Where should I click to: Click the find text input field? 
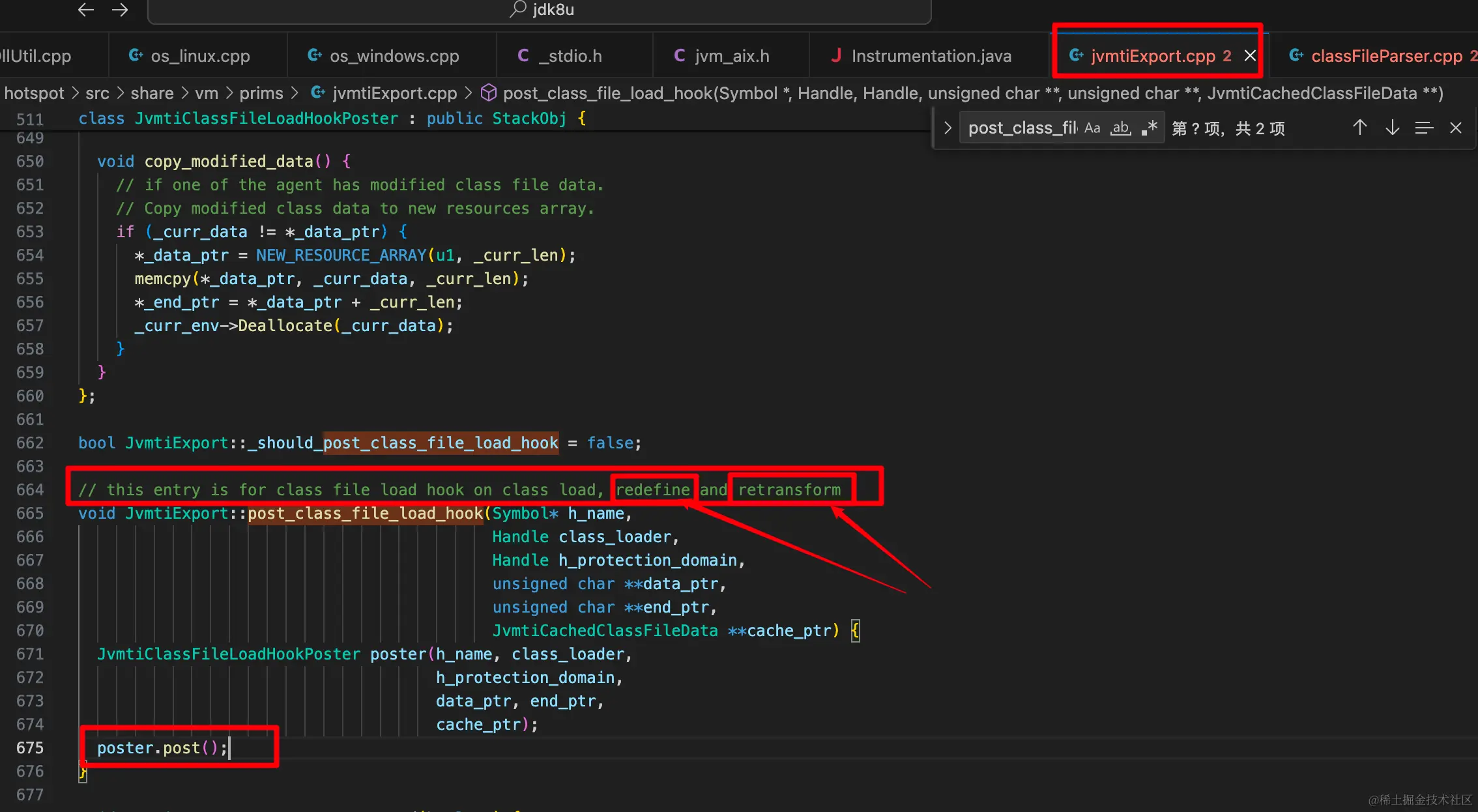tap(1021, 128)
